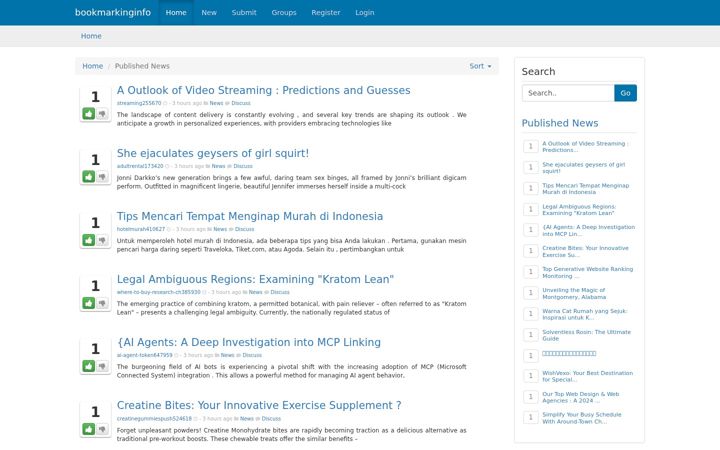
Task: Focus the Search input field
Action: coord(568,93)
